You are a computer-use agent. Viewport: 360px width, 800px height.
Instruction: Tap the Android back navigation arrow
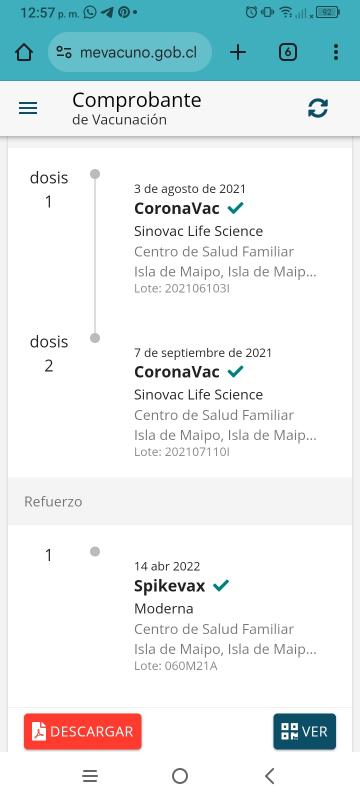point(270,776)
